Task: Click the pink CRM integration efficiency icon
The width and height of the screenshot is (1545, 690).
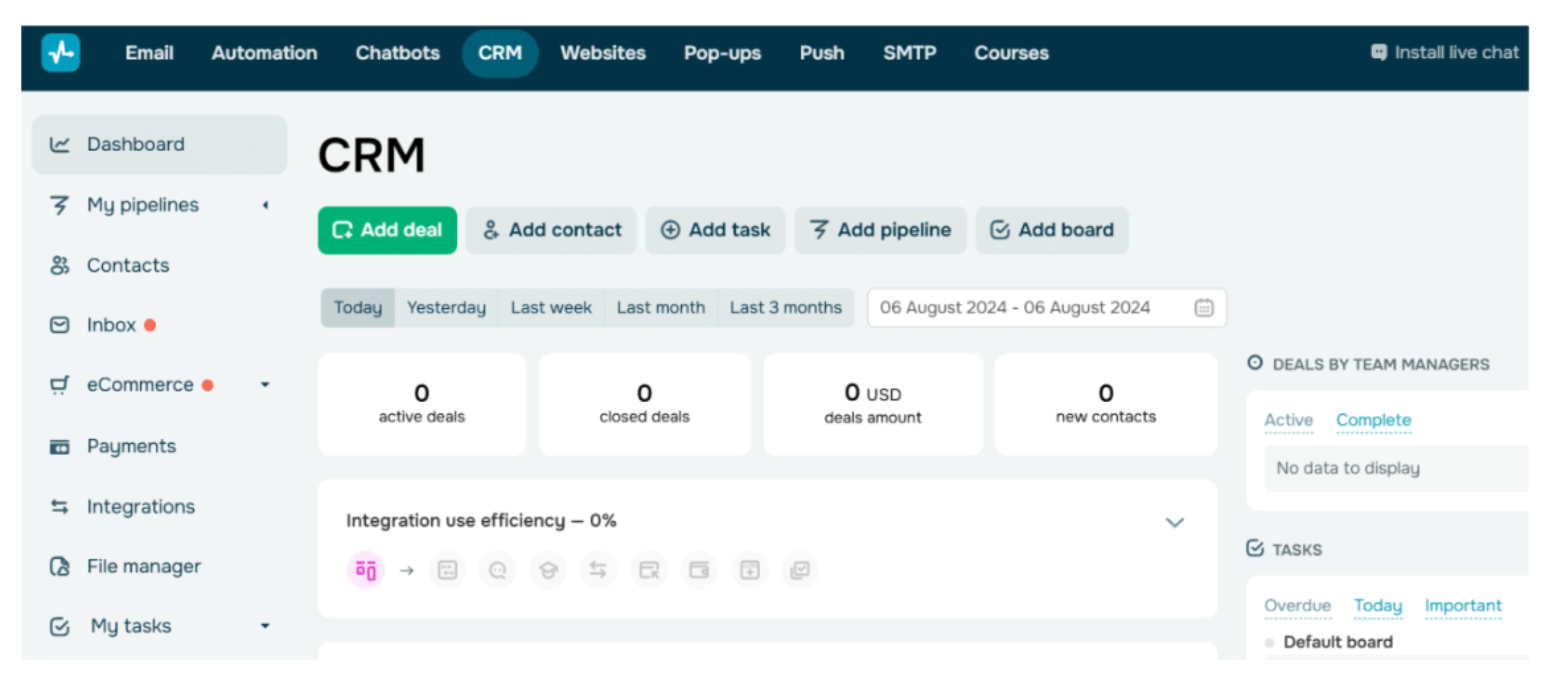Action: pyautogui.click(x=365, y=570)
